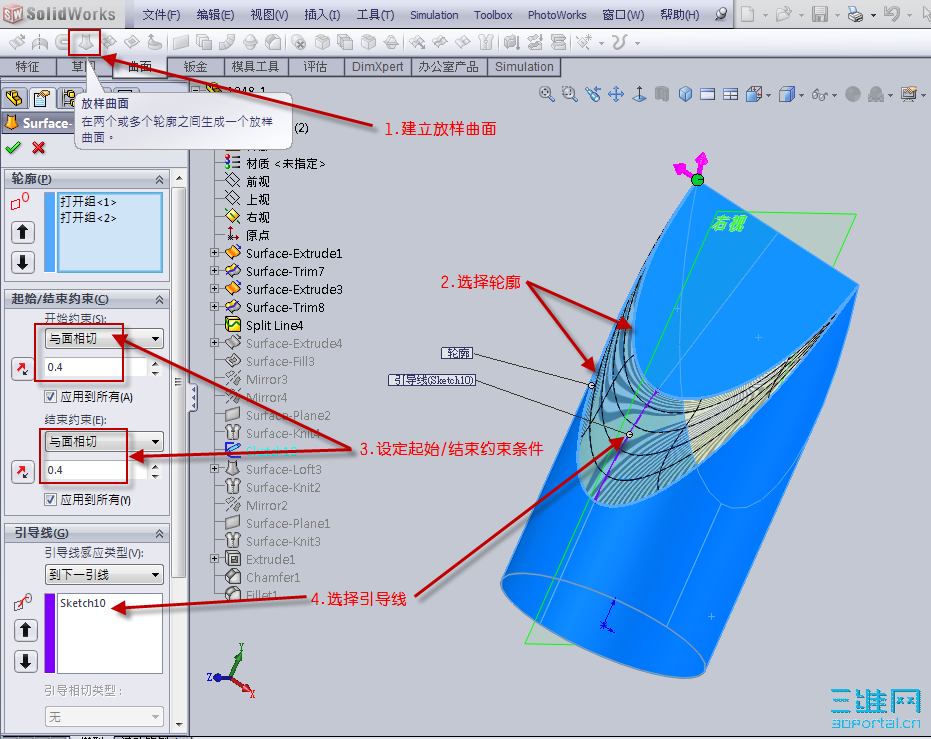Click the 引导线(Sketch10) callout label
This screenshot has width=931, height=739.
433,380
